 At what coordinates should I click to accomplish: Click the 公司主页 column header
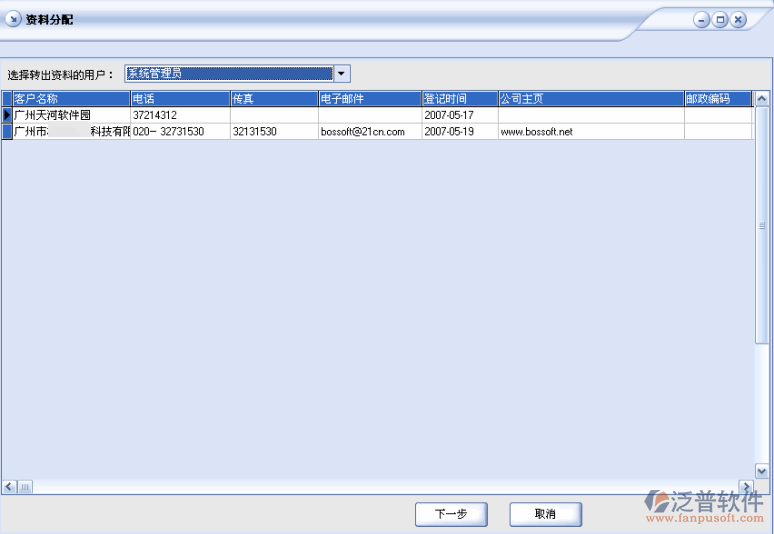pyautogui.click(x=591, y=99)
